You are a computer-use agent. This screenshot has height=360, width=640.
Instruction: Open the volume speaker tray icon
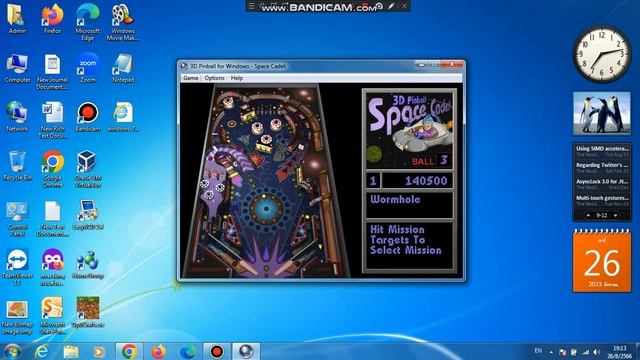[x=597, y=352]
